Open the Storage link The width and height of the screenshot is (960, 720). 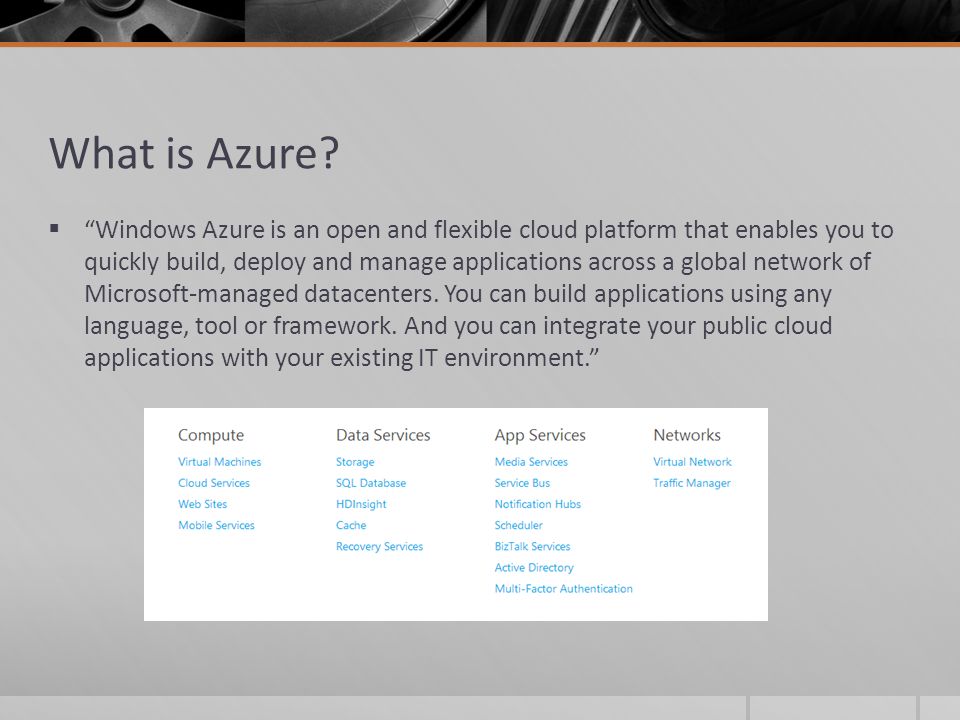[x=355, y=462]
